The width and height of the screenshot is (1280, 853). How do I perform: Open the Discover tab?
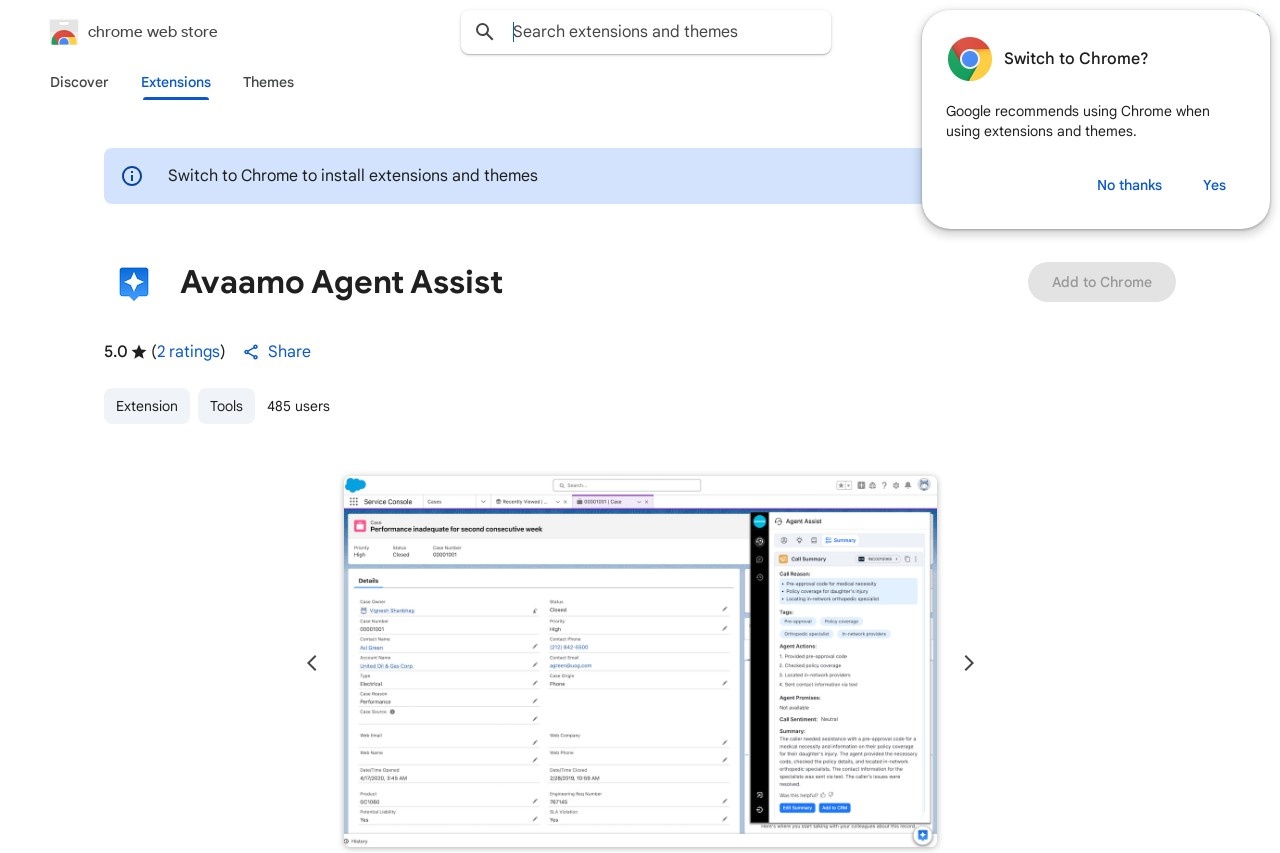79,82
